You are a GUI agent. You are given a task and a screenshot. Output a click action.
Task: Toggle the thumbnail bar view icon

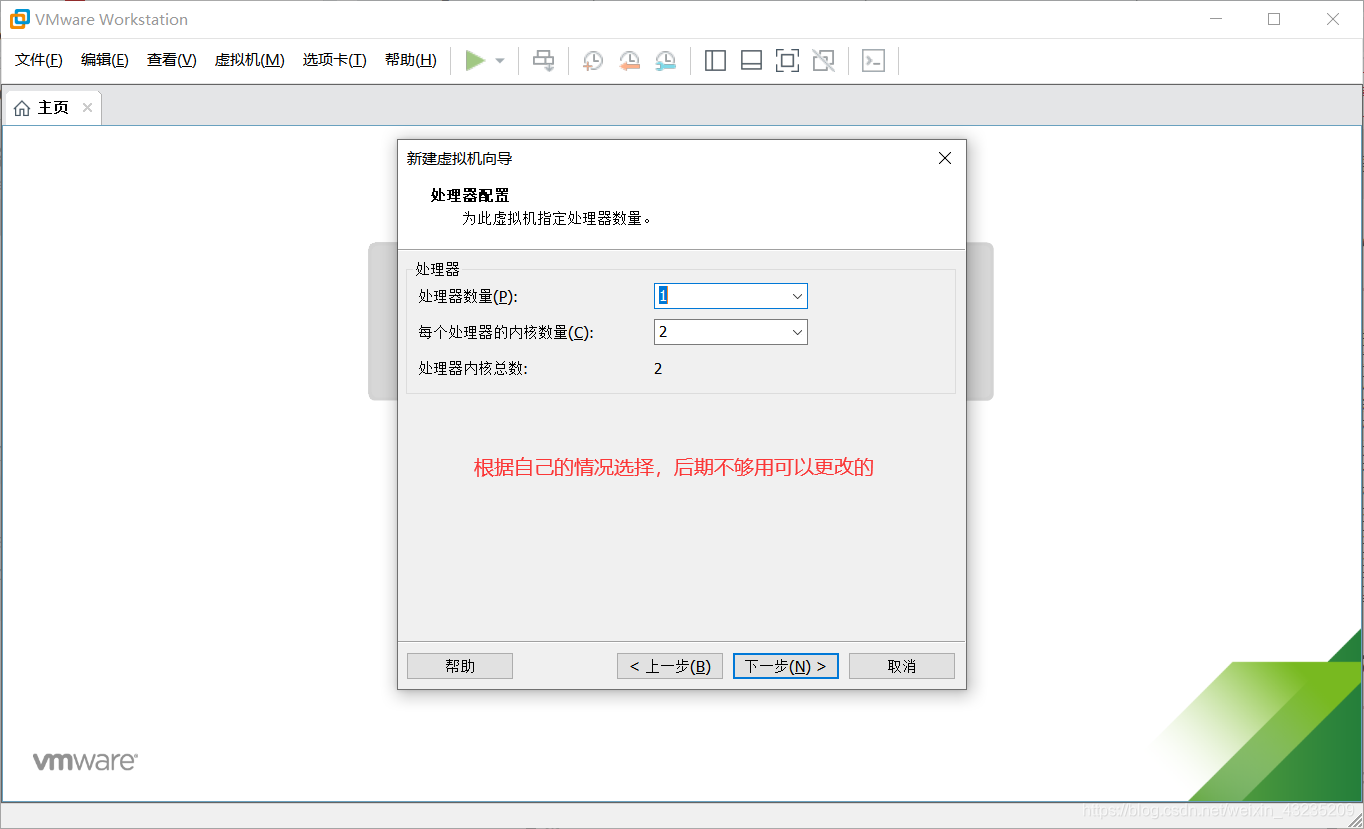[751, 61]
